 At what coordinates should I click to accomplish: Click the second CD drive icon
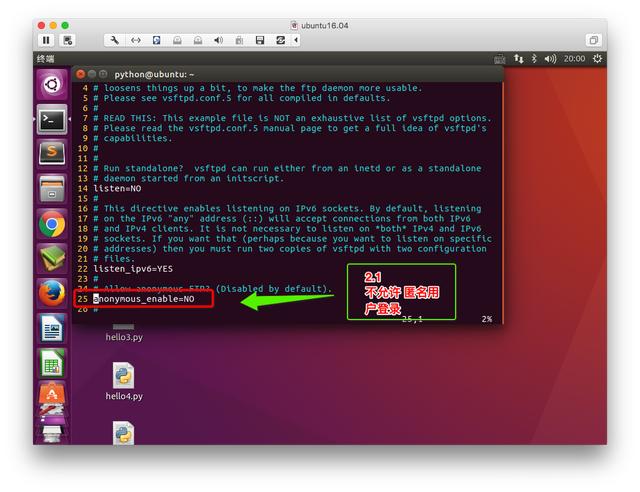[198, 40]
